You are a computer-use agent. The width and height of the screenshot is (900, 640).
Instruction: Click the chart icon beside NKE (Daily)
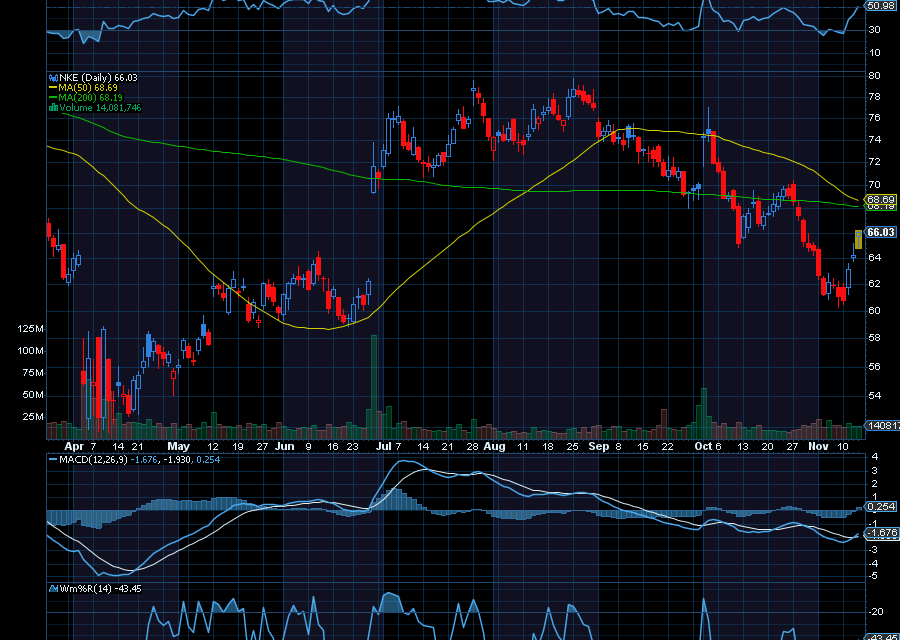[54, 77]
